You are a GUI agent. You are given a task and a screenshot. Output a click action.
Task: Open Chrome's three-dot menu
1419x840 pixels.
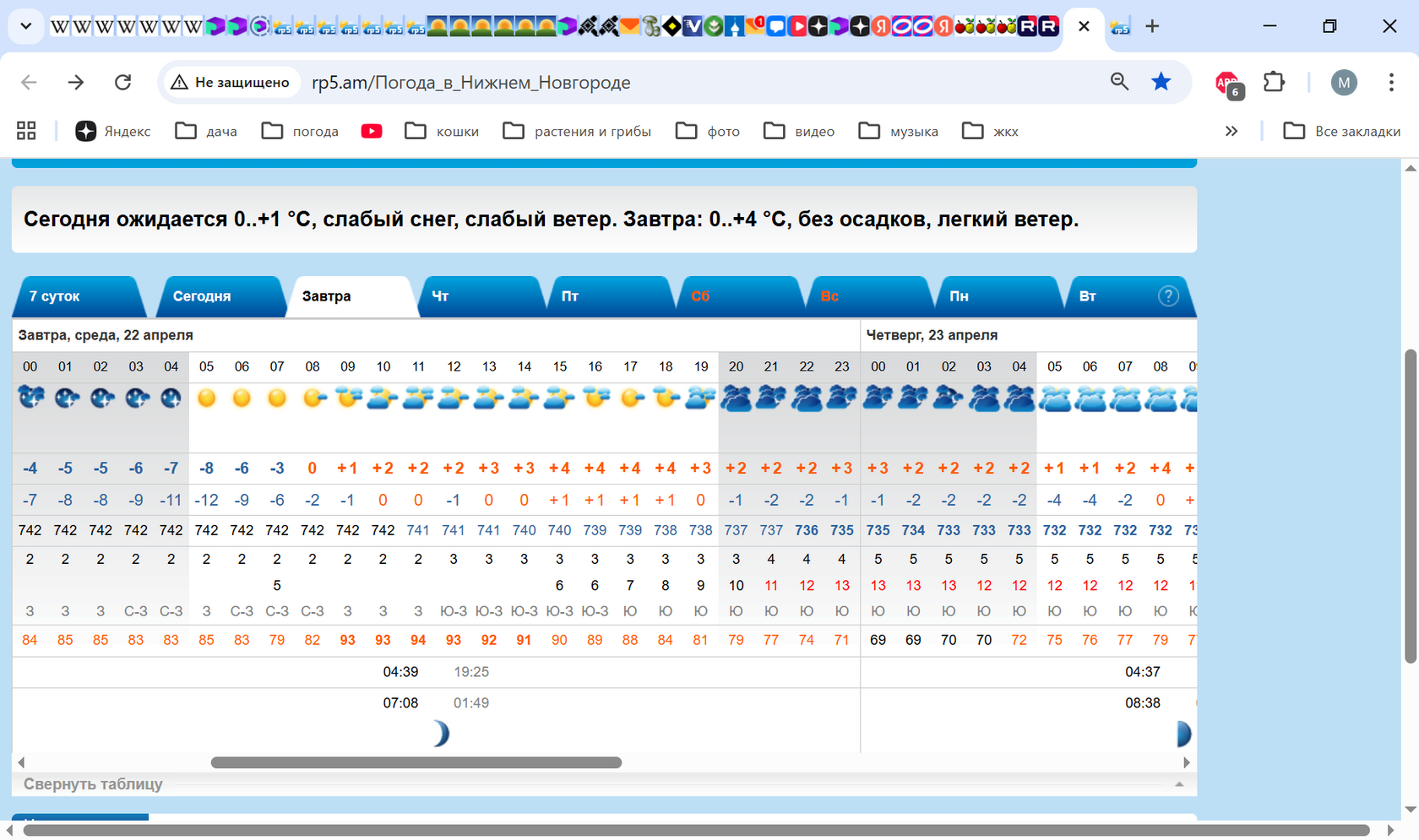(x=1390, y=82)
